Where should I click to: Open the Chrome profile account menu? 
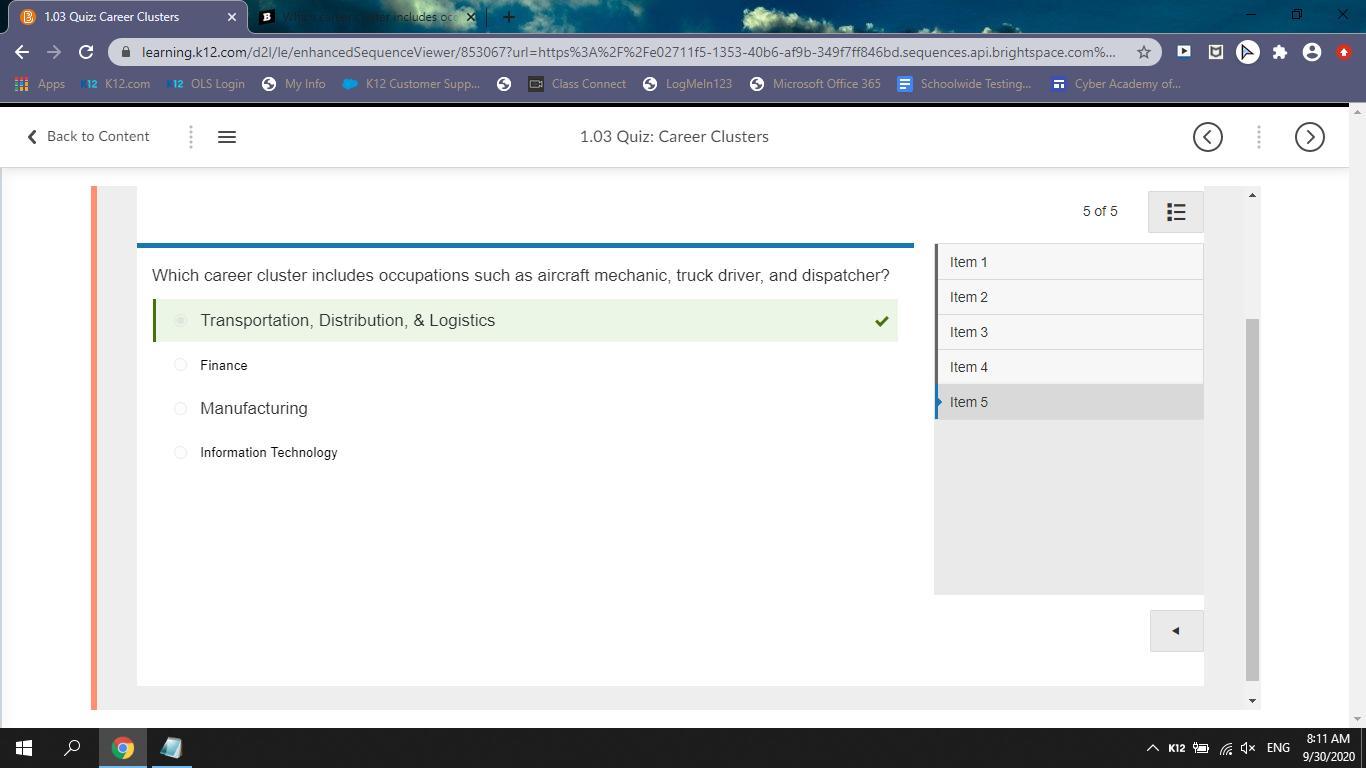click(x=1311, y=52)
